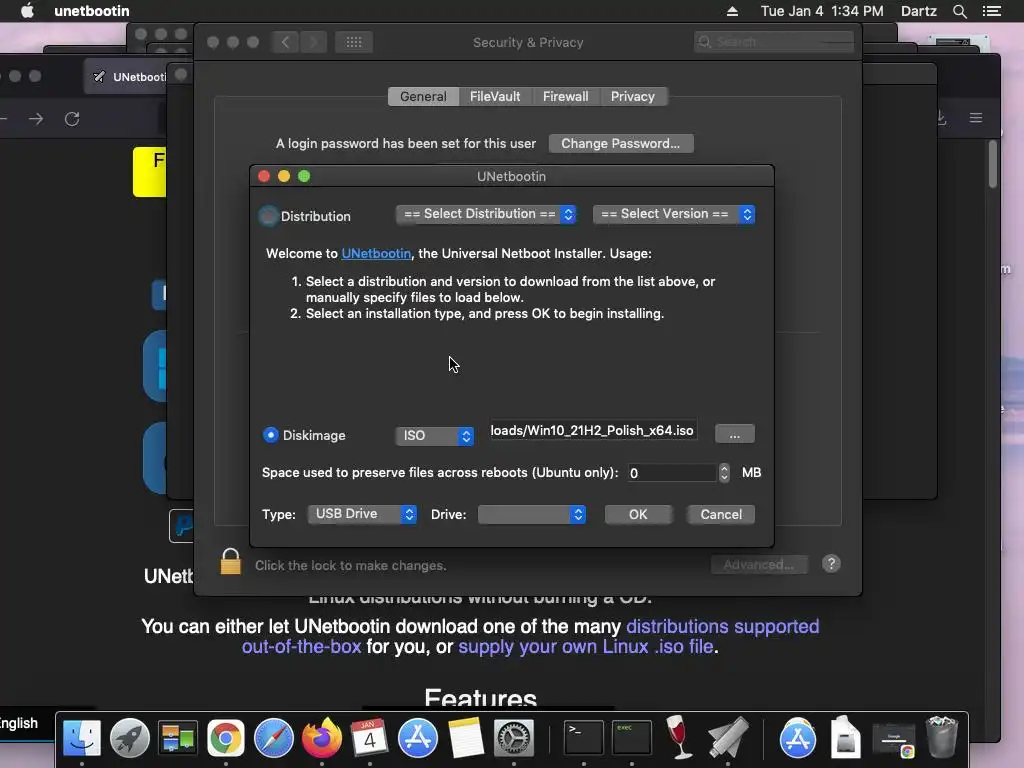This screenshot has width=1024, height=768.
Task: Open the UNetbootin hyperlink in the welcome text
Action: [376, 253]
